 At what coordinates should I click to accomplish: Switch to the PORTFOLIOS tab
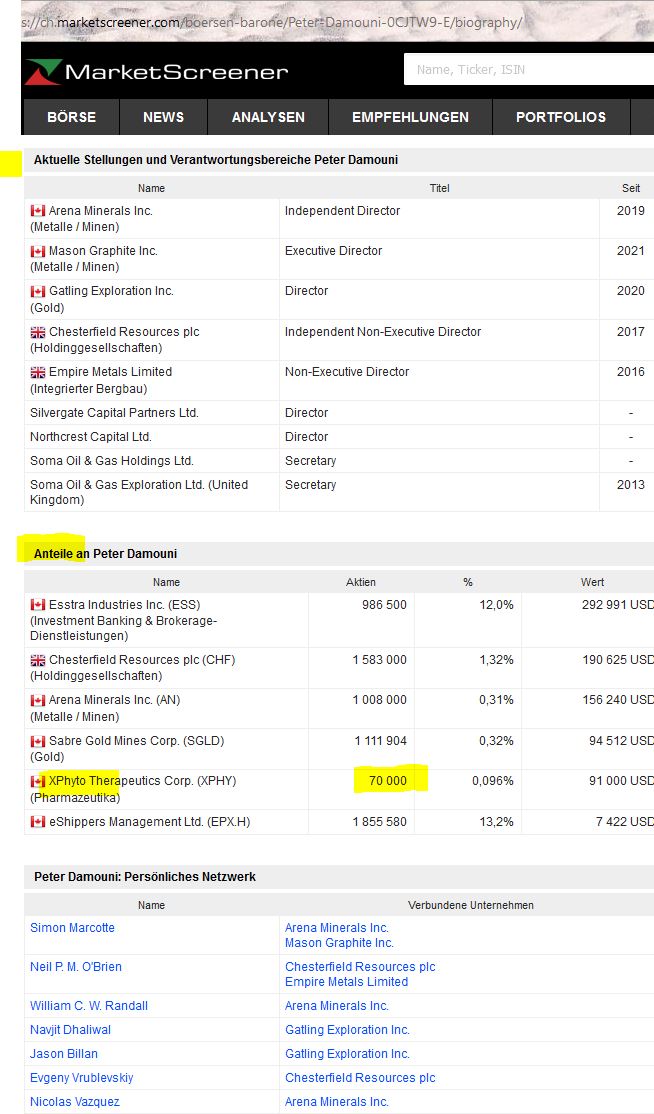(x=561, y=117)
